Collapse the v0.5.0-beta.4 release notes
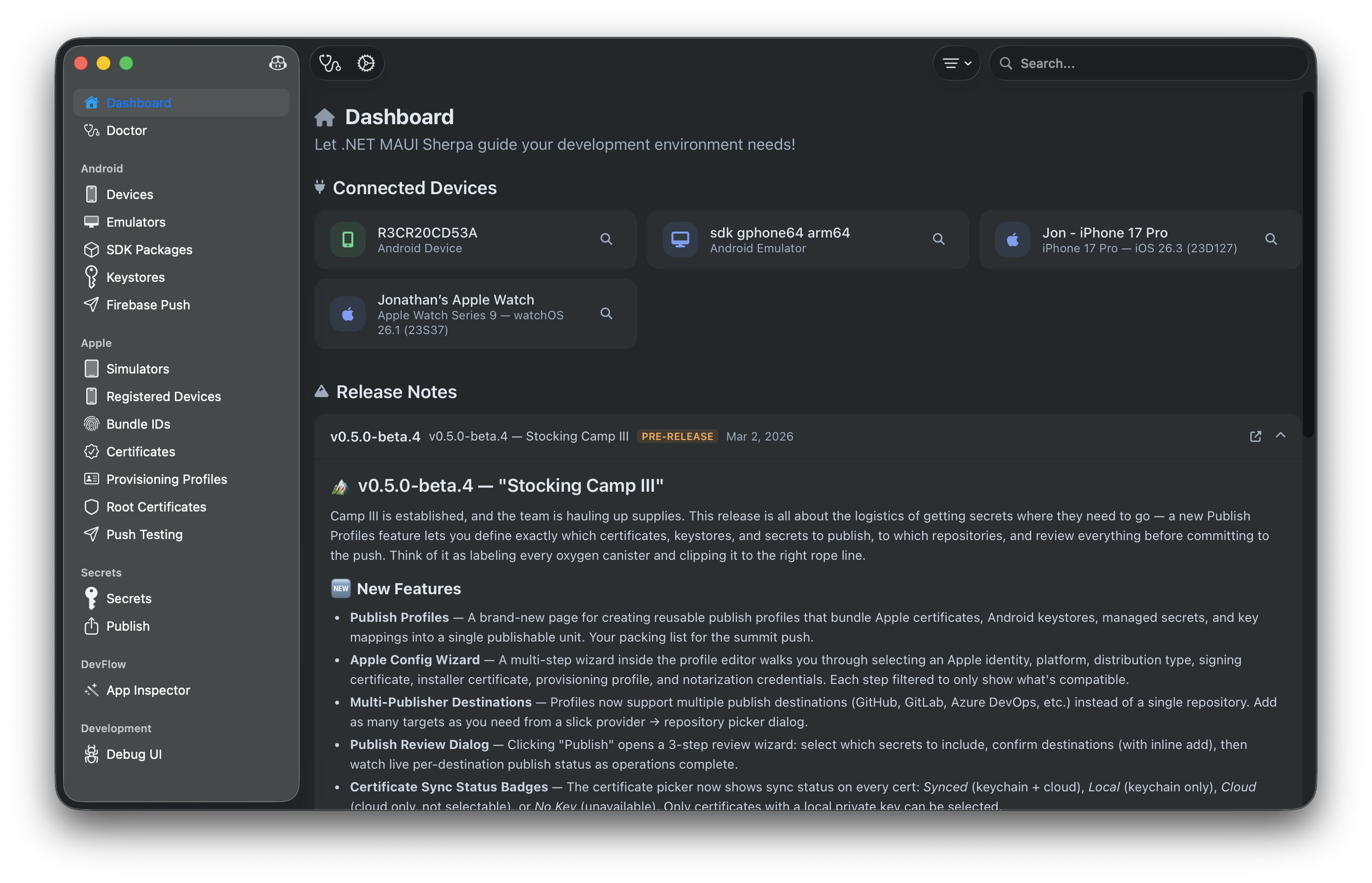The height and width of the screenshot is (883, 1372). tap(1280, 436)
